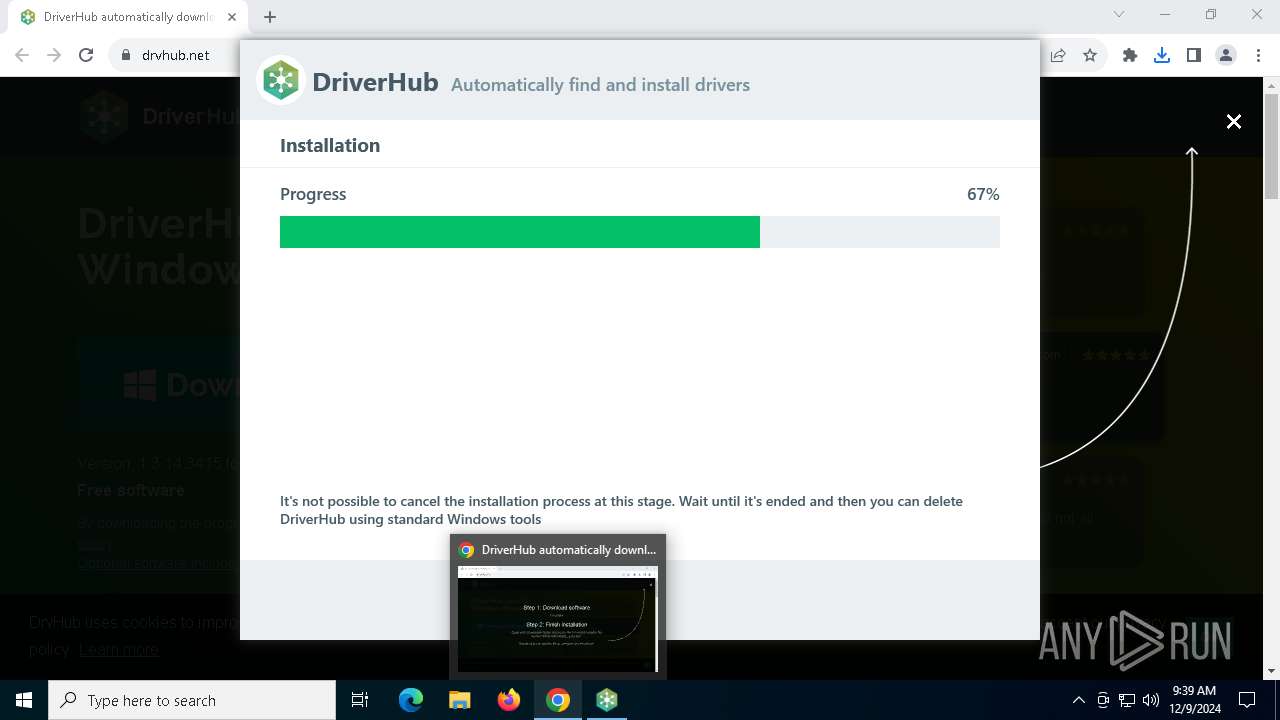The image size is (1280, 720).
Task: Open volume control in system tray
Action: pyautogui.click(x=1151, y=700)
